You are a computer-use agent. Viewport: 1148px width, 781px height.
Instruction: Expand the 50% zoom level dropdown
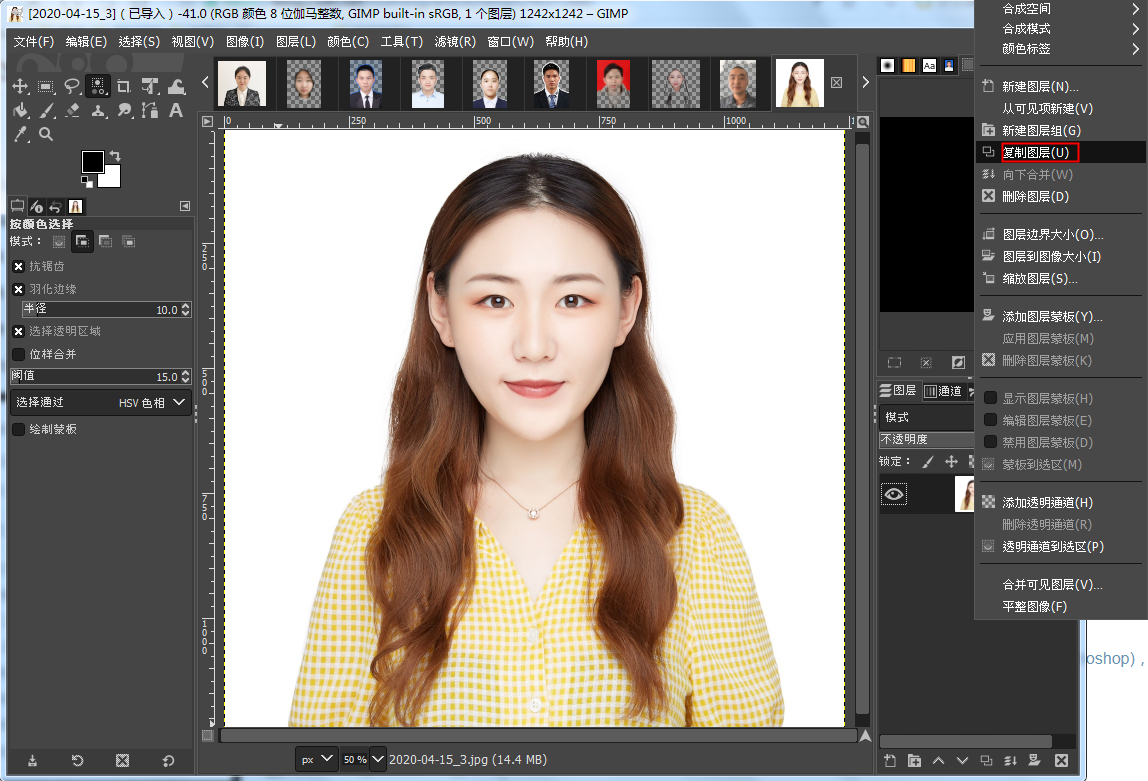pyautogui.click(x=378, y=760)
